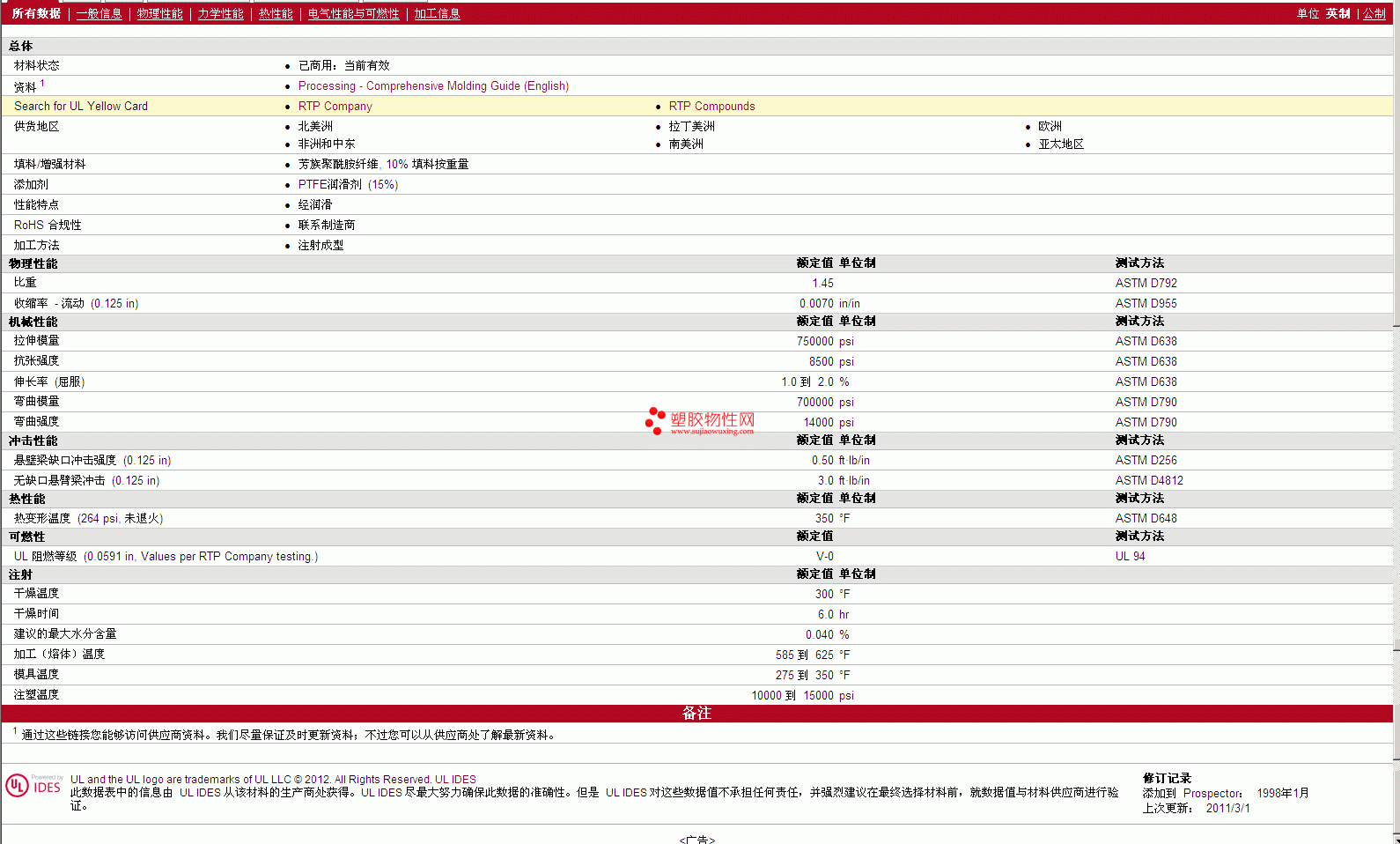
Task: Select 英制 units option
Action: point(1337,14)
